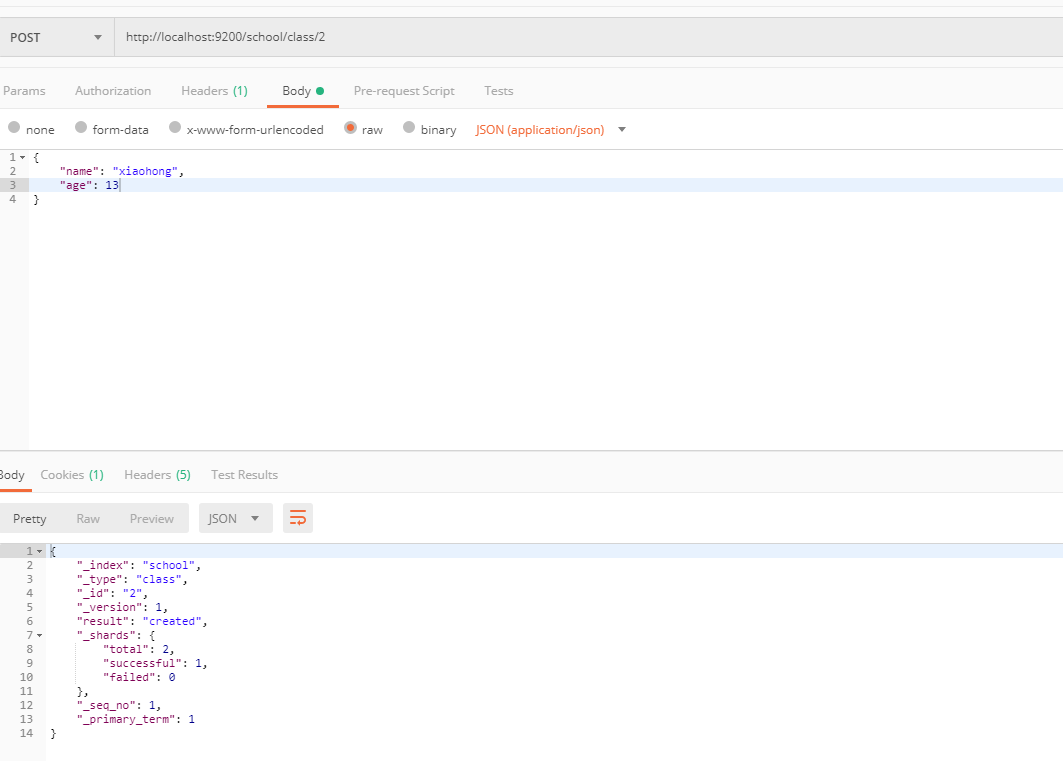Screen dimensions: 1063x761
Task: Switch response view to Preview
Action: click(x=152, y=518)
